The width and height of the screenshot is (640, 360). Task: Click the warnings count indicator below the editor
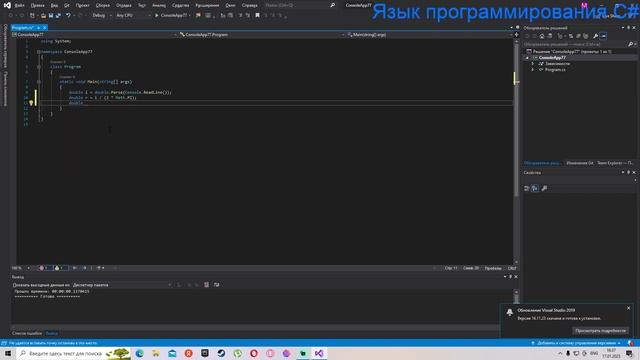pos(60,268)
